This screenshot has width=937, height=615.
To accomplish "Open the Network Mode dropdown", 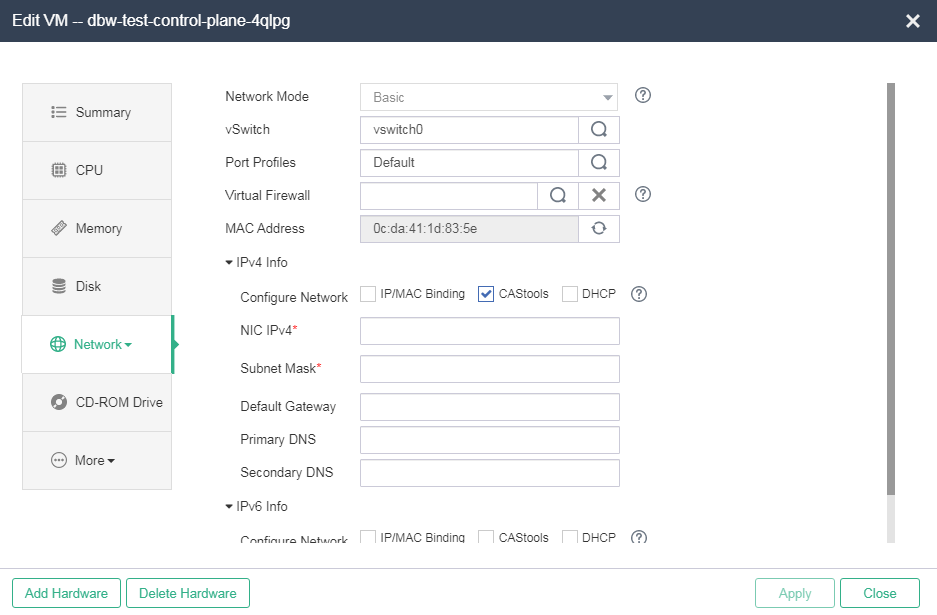I will point(489,97).
